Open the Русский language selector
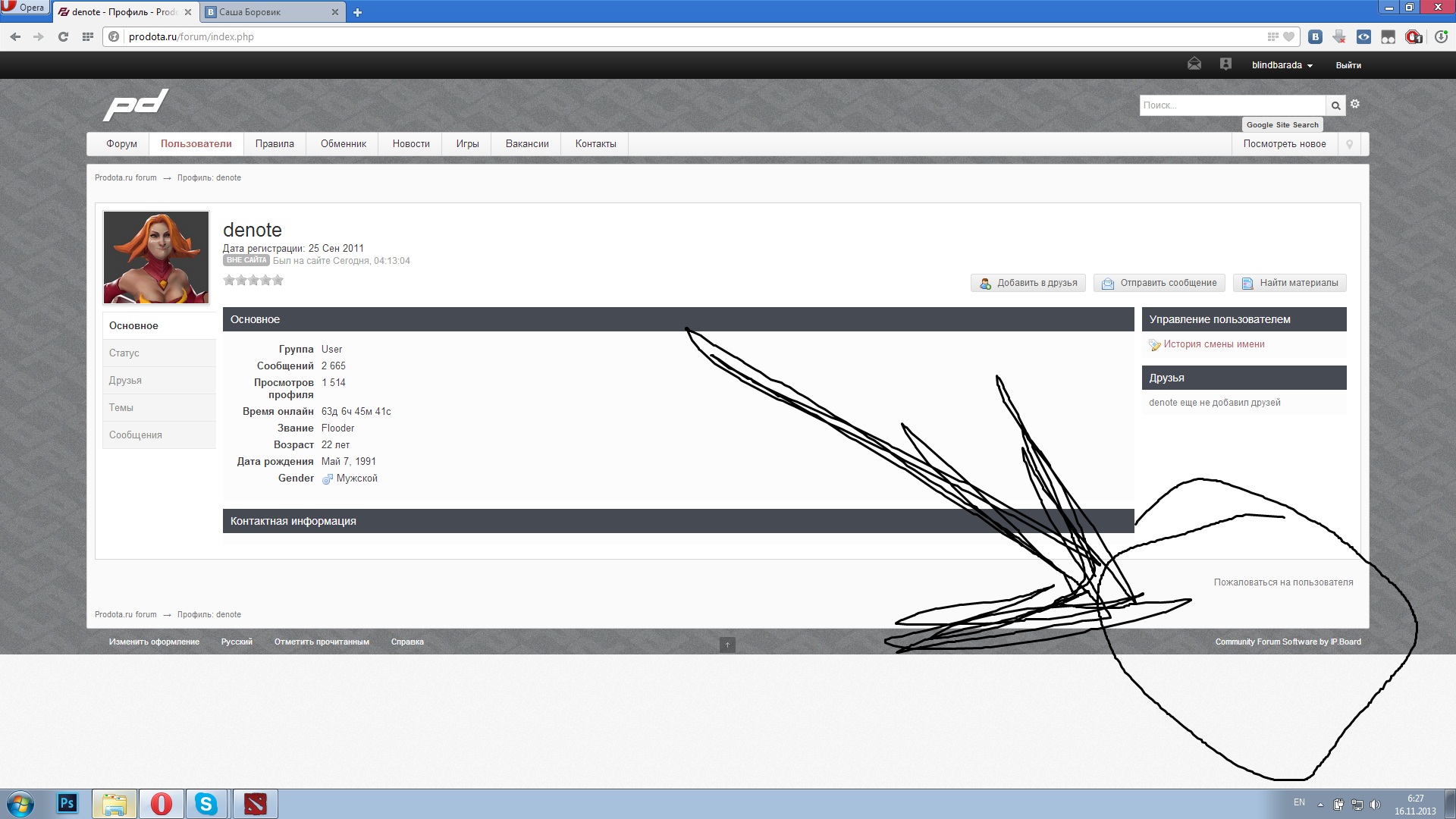Image resolution: width=1456 pixels, height=819 pixels. (x=237, y=642)
